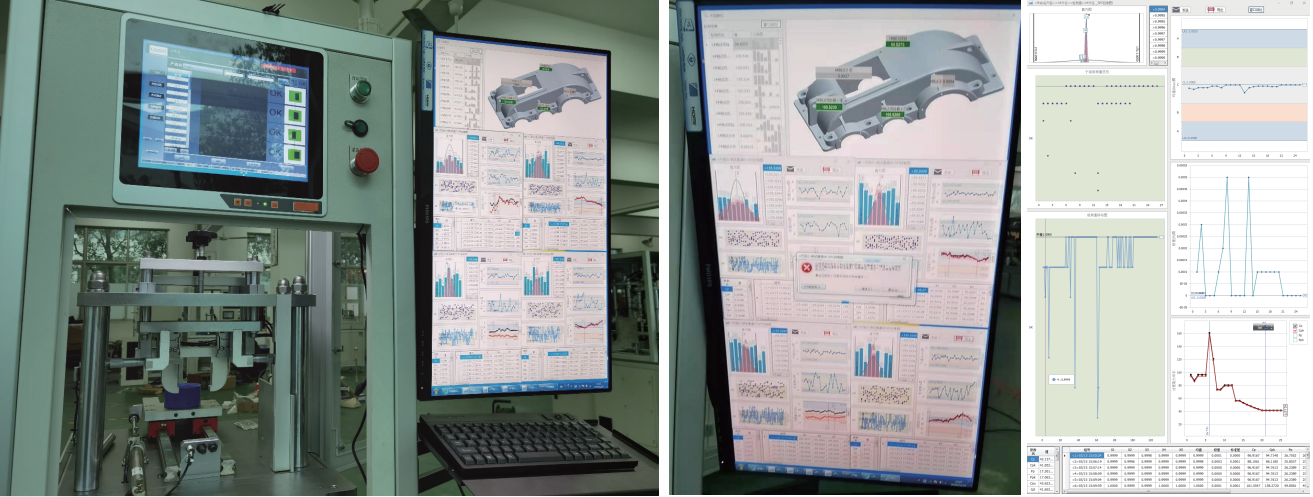Click the S1 column header in data table
The height and width of the screenshot is (497, 1313).
(1113, 450)
